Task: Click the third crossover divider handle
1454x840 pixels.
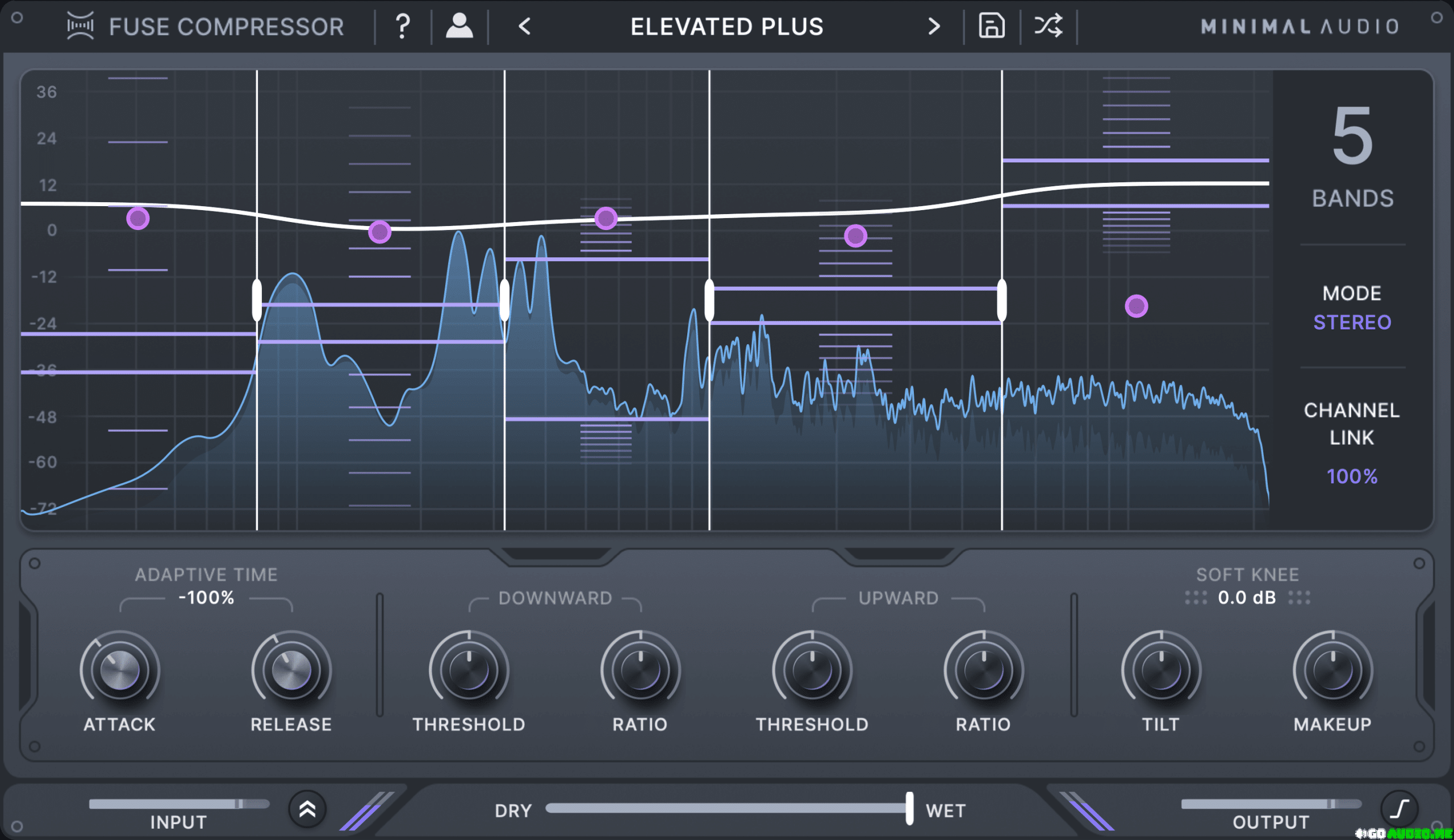Action: (709, 300)
